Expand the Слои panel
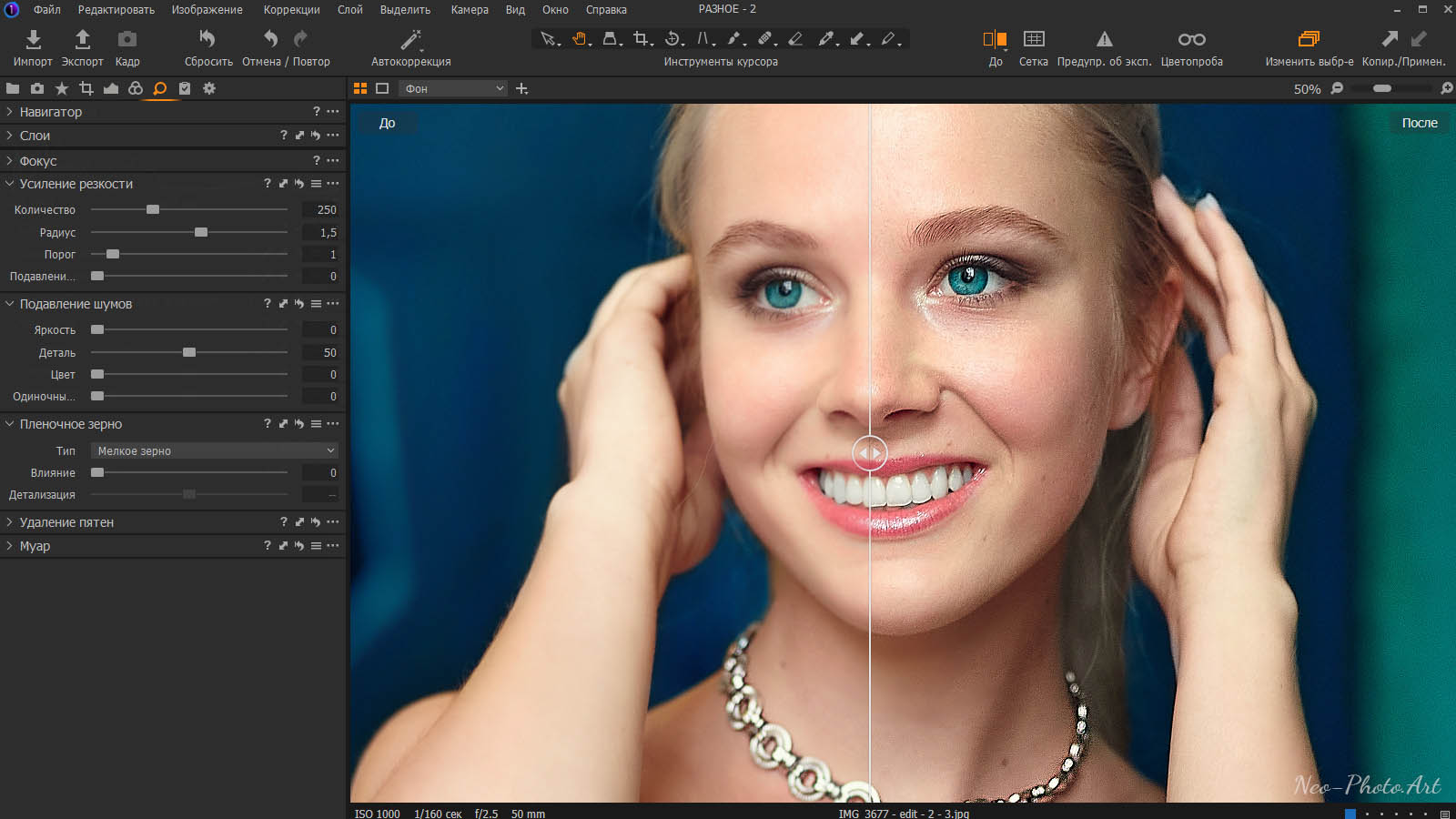 coord(10,136)
